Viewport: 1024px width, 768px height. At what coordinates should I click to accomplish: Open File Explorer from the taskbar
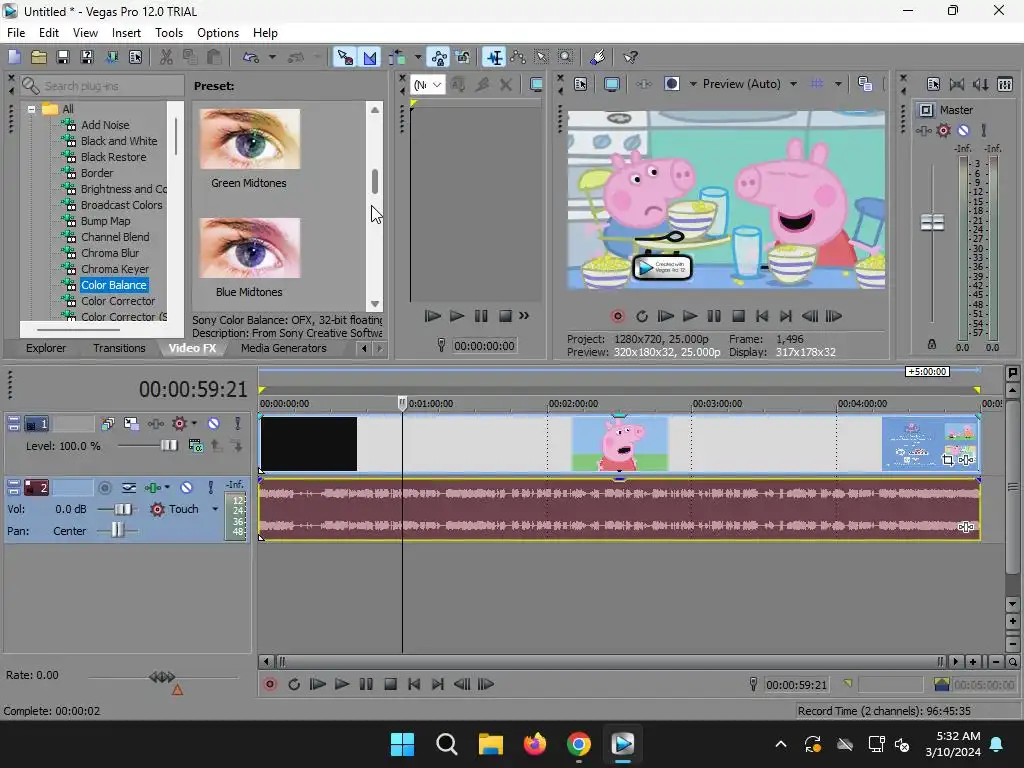click(490, 744)
